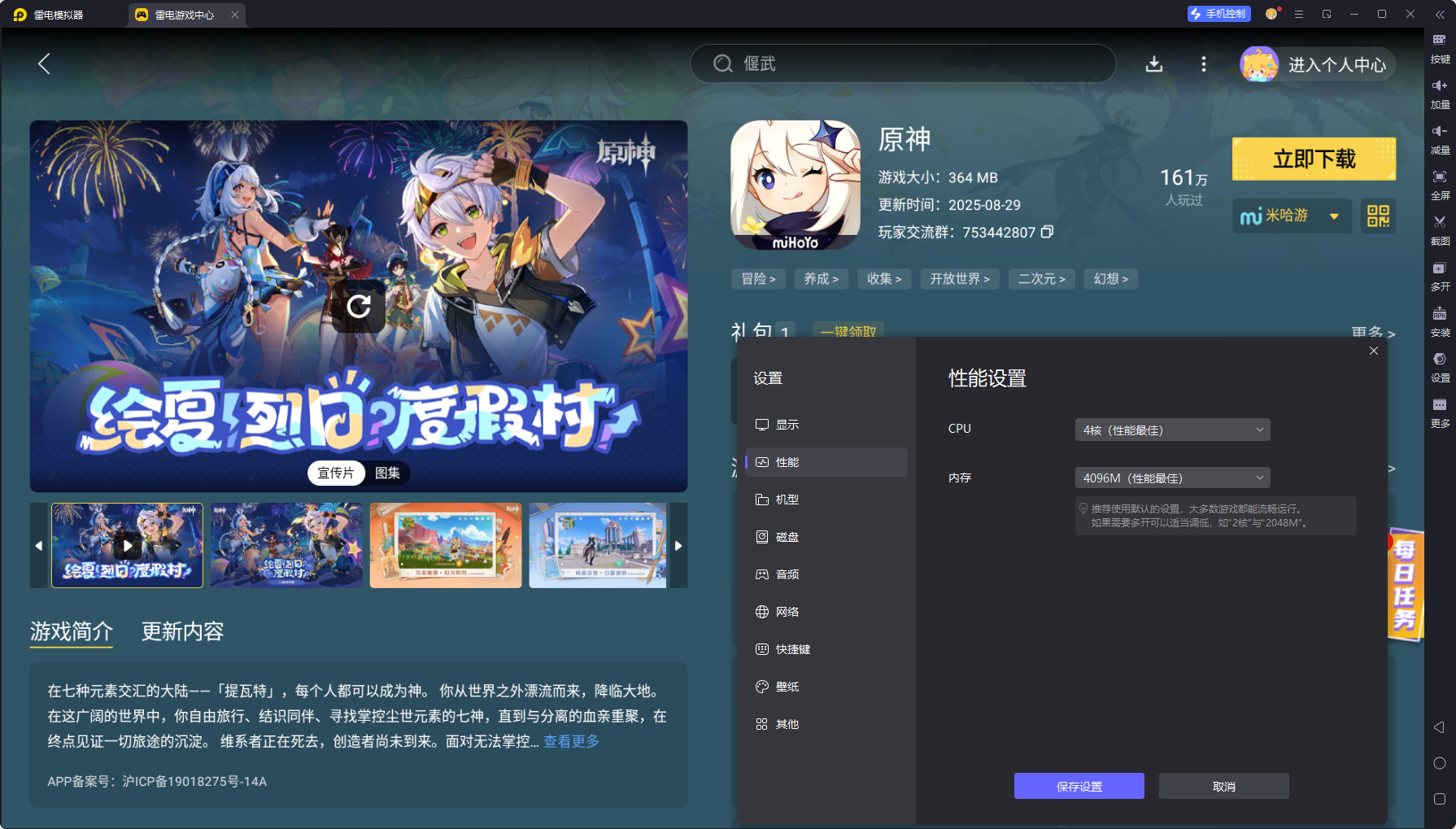The width and height of the screenshot is (1456, 829).
Task: Open the emulator menu hamburger icon
Action: click(1299, 14)
